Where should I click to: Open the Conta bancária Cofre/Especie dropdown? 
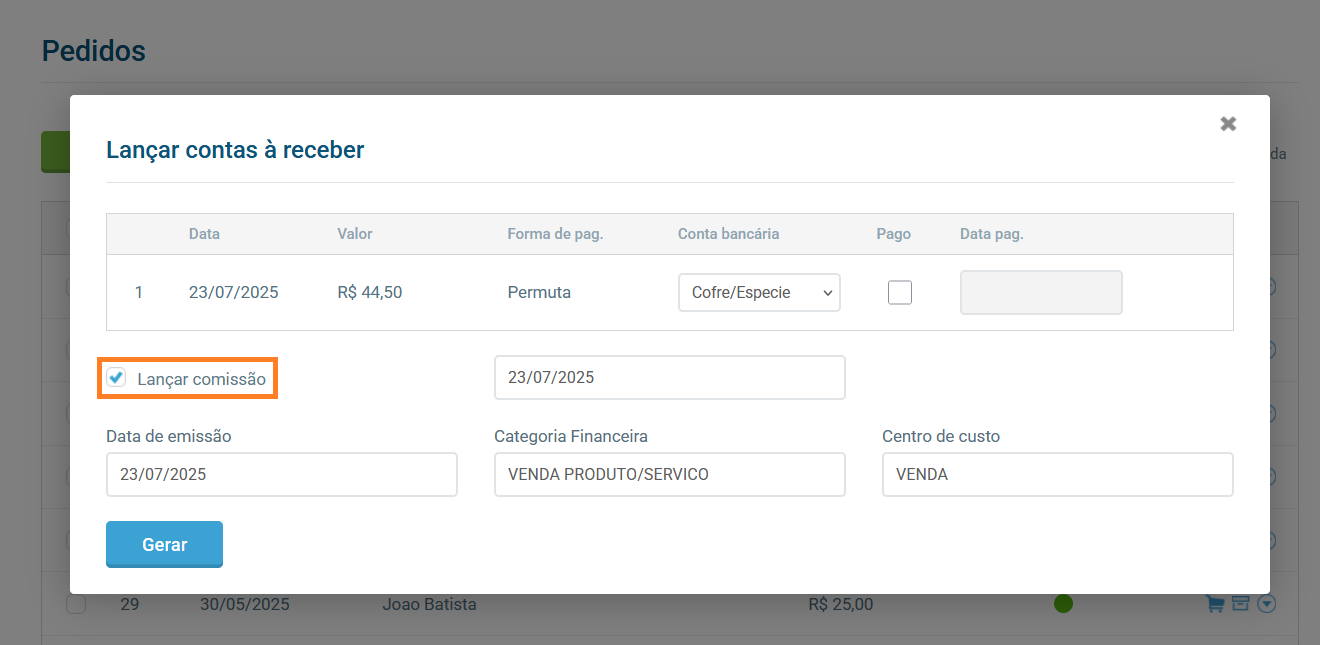(759, 293)
